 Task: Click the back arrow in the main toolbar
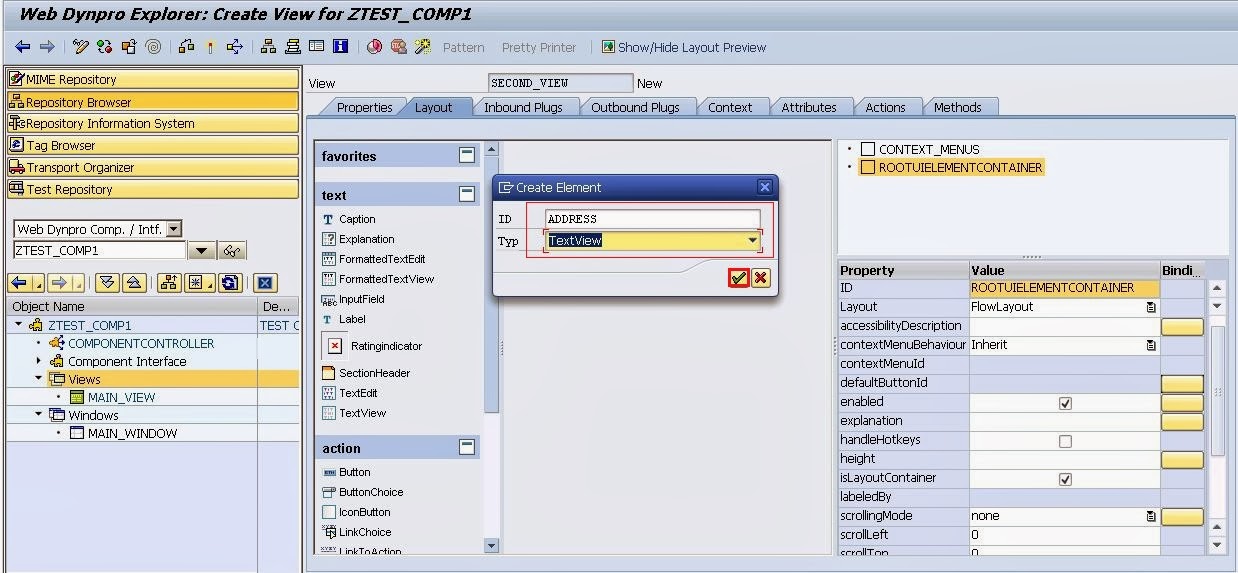click(23, 47)
